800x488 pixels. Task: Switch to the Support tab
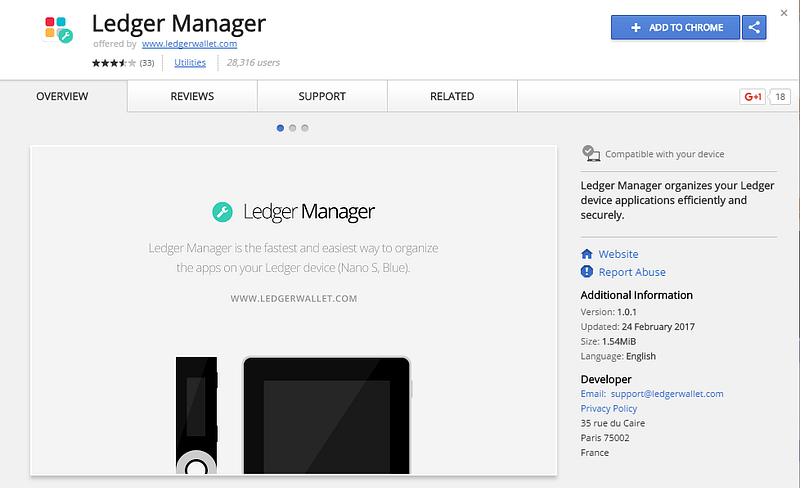click(322, 96)
